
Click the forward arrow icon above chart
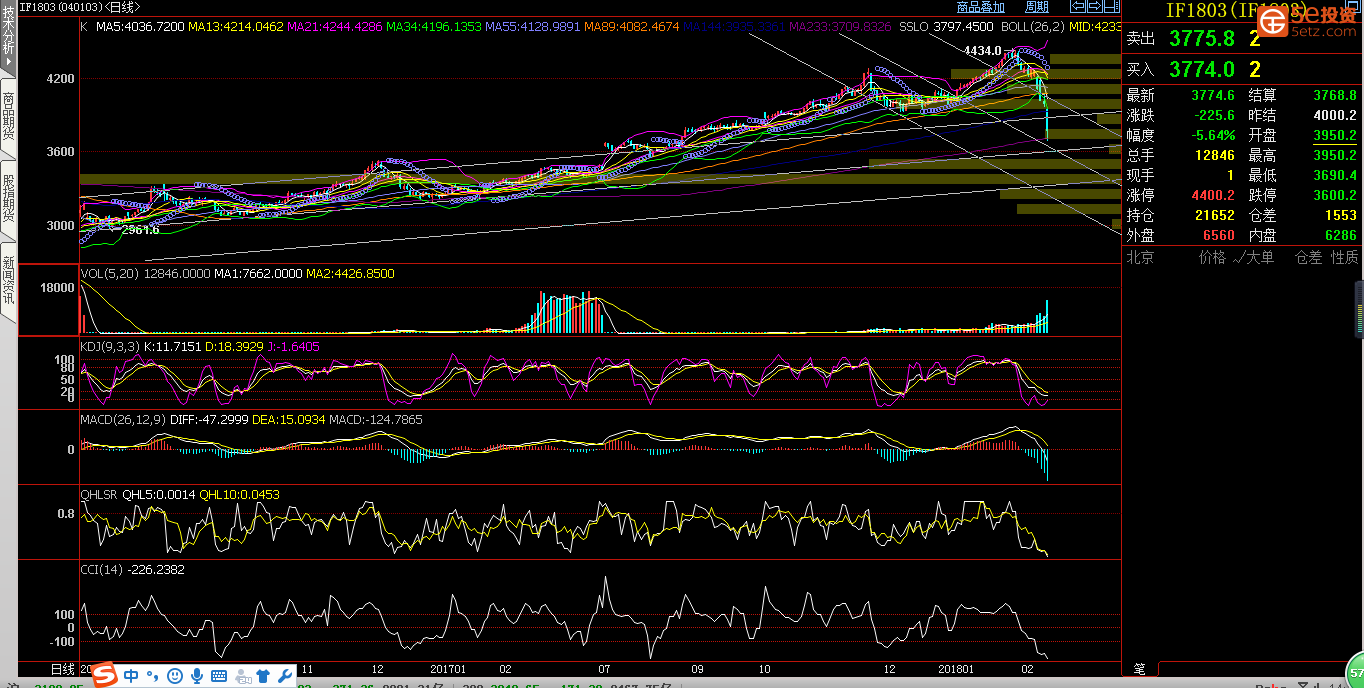1095,6
